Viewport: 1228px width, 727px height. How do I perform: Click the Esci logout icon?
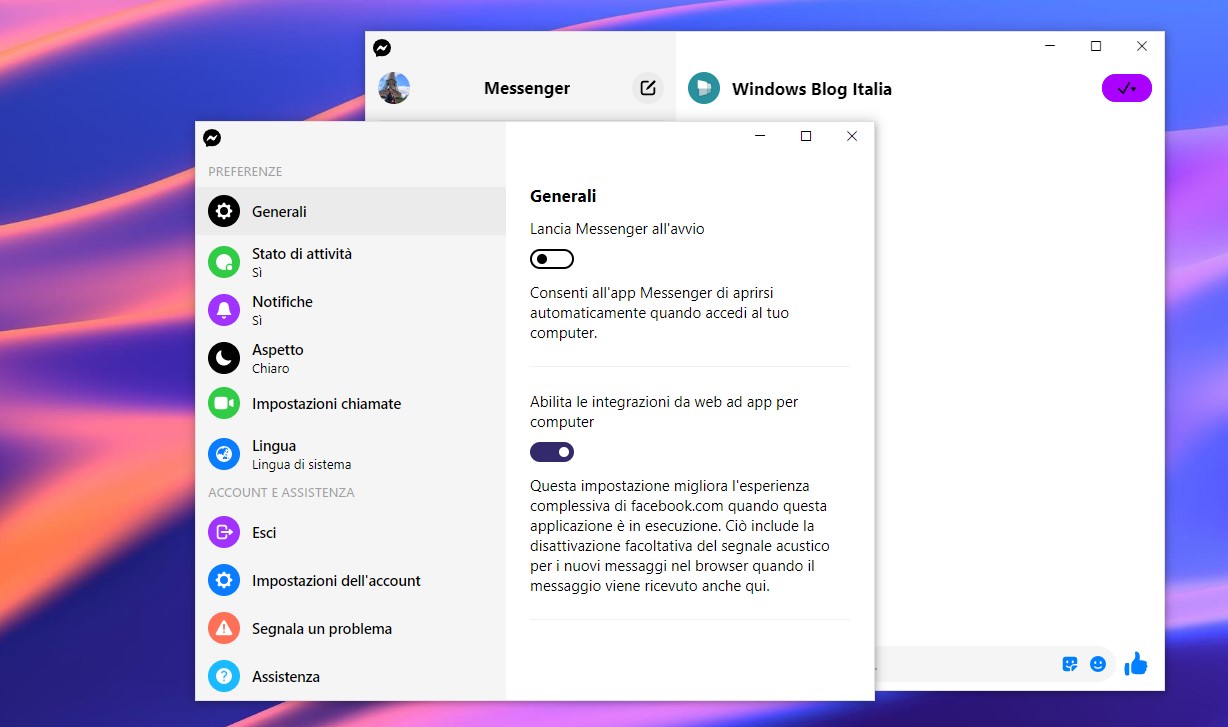pos(224,532)
